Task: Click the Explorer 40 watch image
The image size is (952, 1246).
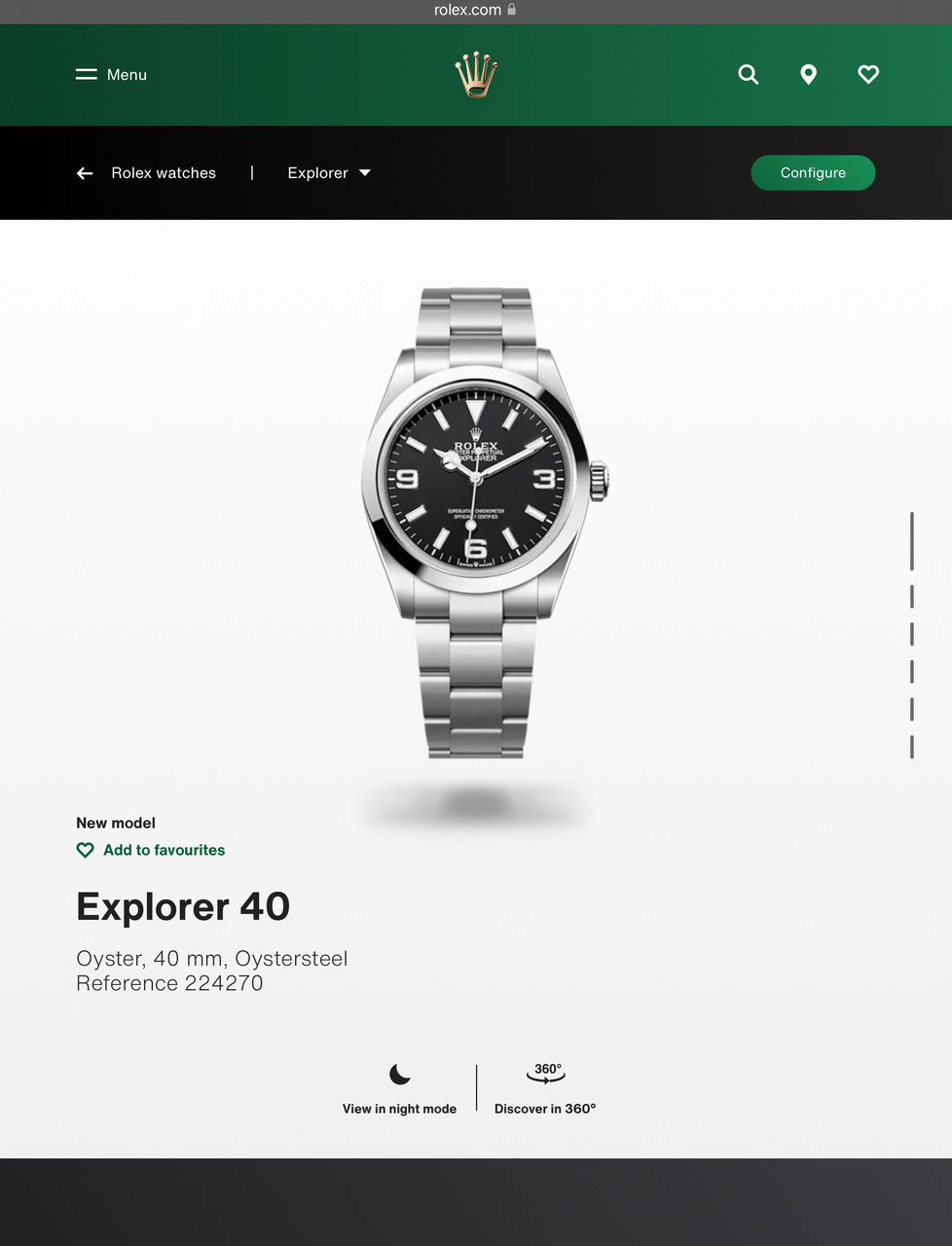Action: point(484,523)
